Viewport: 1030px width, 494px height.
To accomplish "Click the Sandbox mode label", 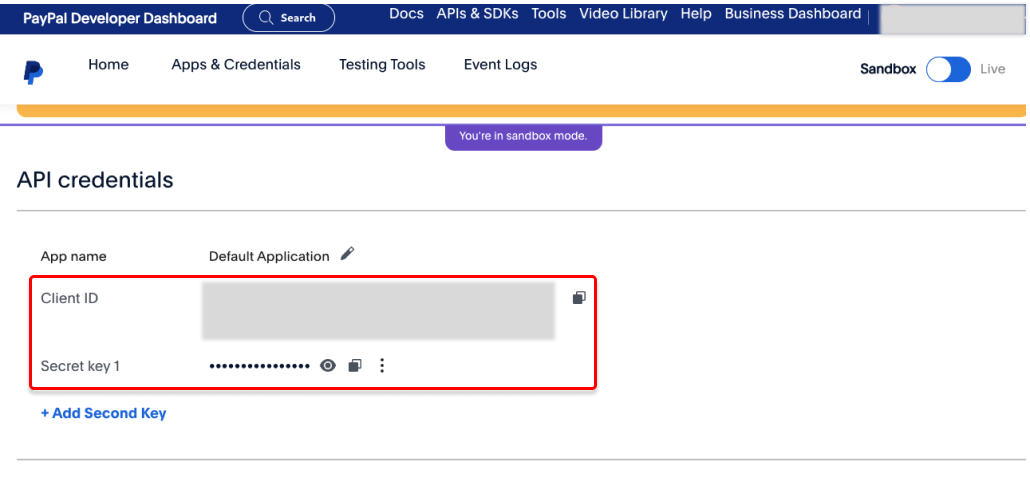I will pyautogui.click(x=888, y=69).
